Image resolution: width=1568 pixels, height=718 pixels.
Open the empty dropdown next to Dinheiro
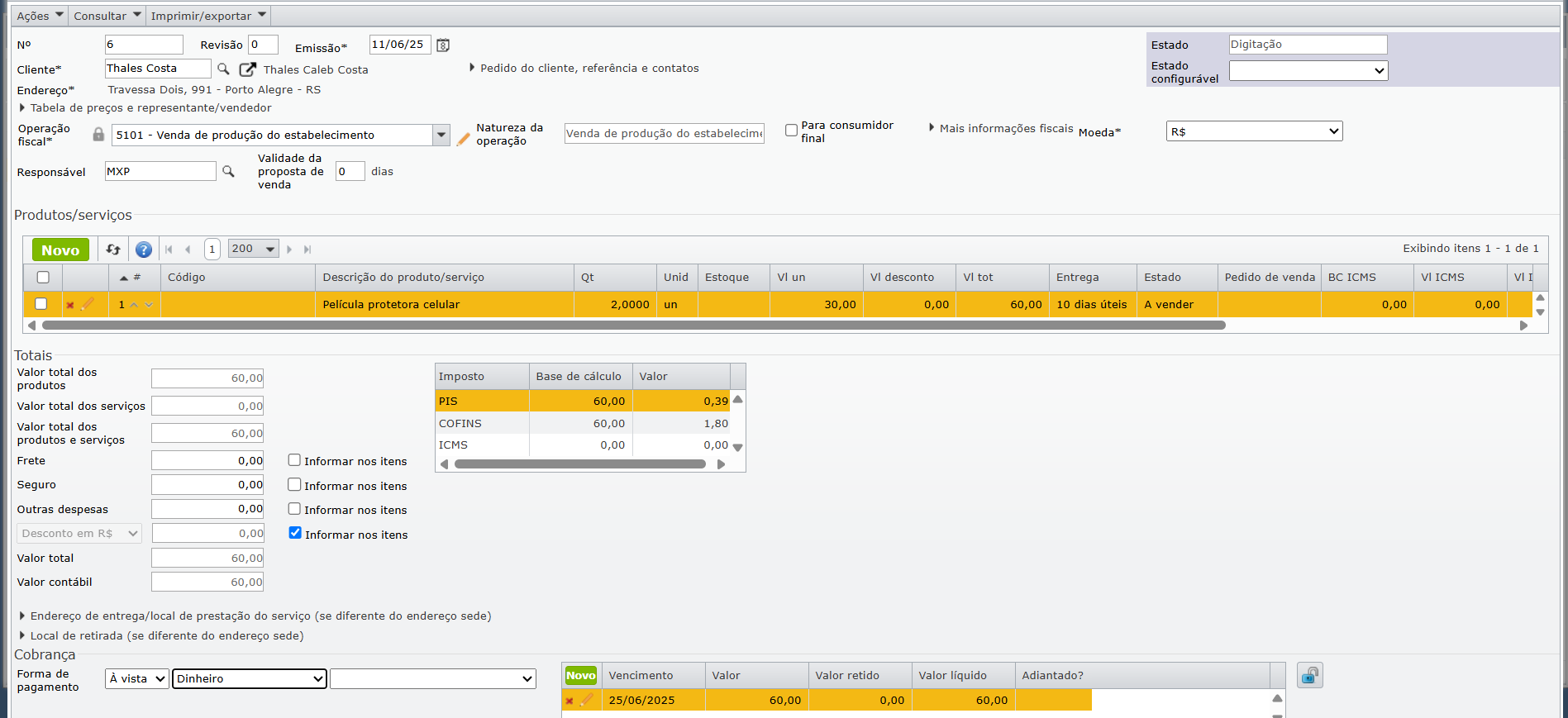point(433,679)
